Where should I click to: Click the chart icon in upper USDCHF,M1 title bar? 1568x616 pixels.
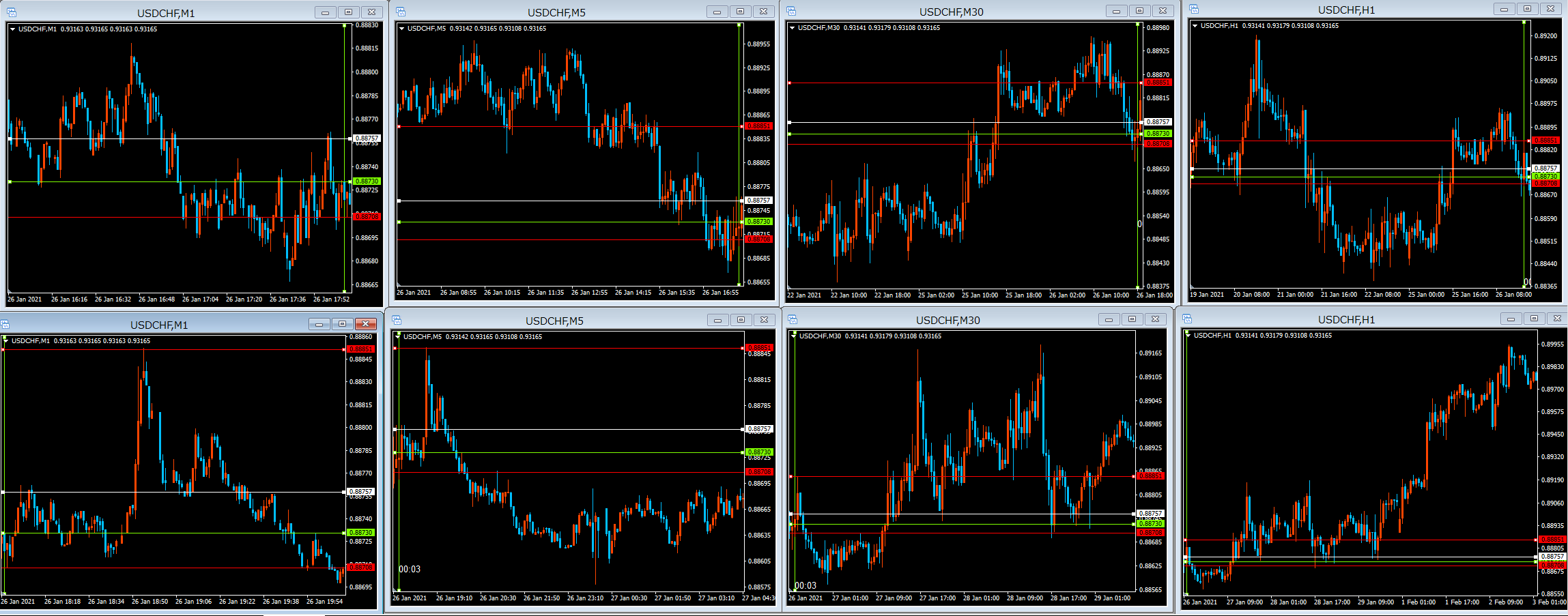pos(12,12)
